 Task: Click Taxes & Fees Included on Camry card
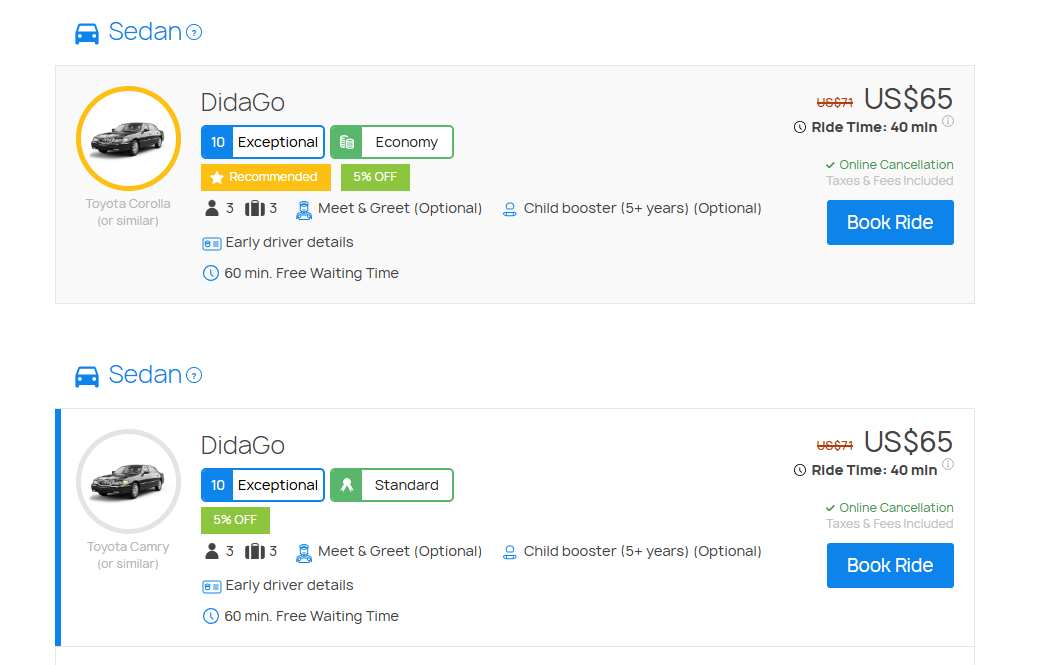point(890,524)
